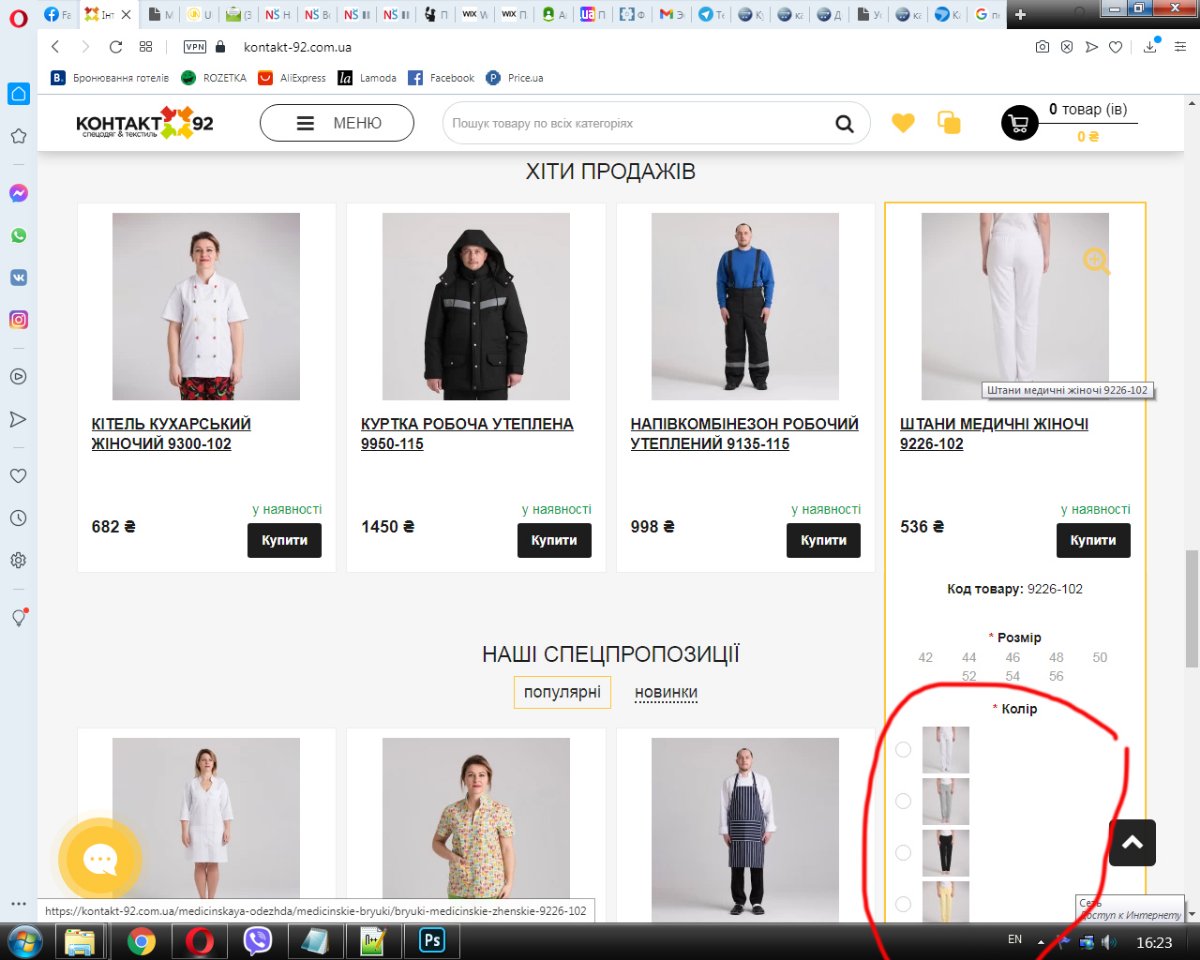This screenshot has width=1200, height=960.
Task: Open Price.ua bookmark
Action: [x=514, y=78]
